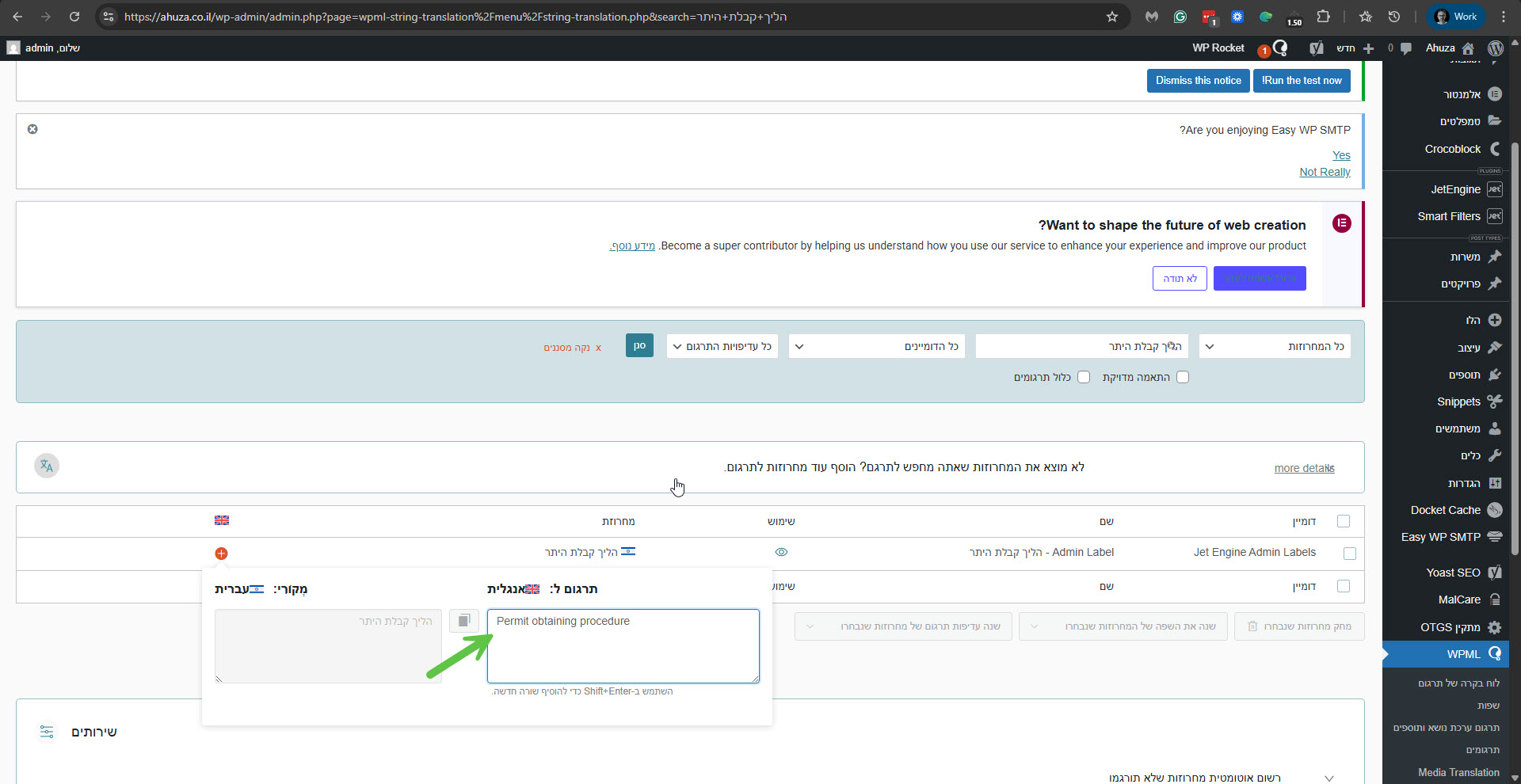Reload the page in browser
This screenshot has width=1521, height=784.
point(74,17)
